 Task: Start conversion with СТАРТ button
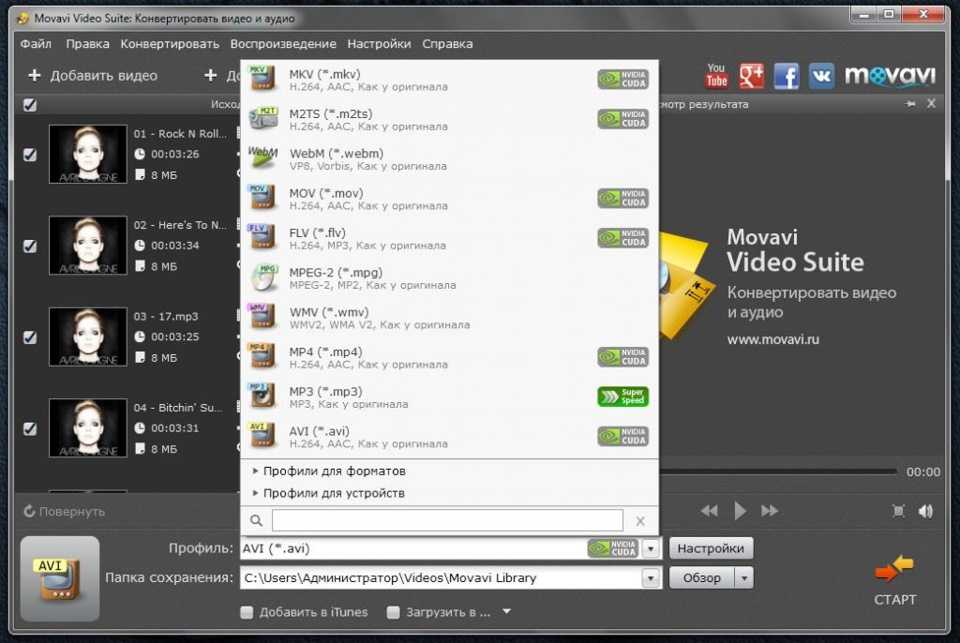tap(894, 581)
